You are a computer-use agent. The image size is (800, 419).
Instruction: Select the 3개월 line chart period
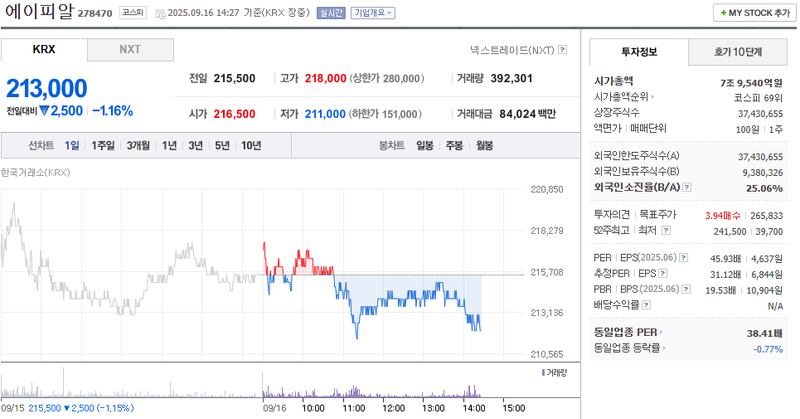pyautogui.click(x=138, y=146)
